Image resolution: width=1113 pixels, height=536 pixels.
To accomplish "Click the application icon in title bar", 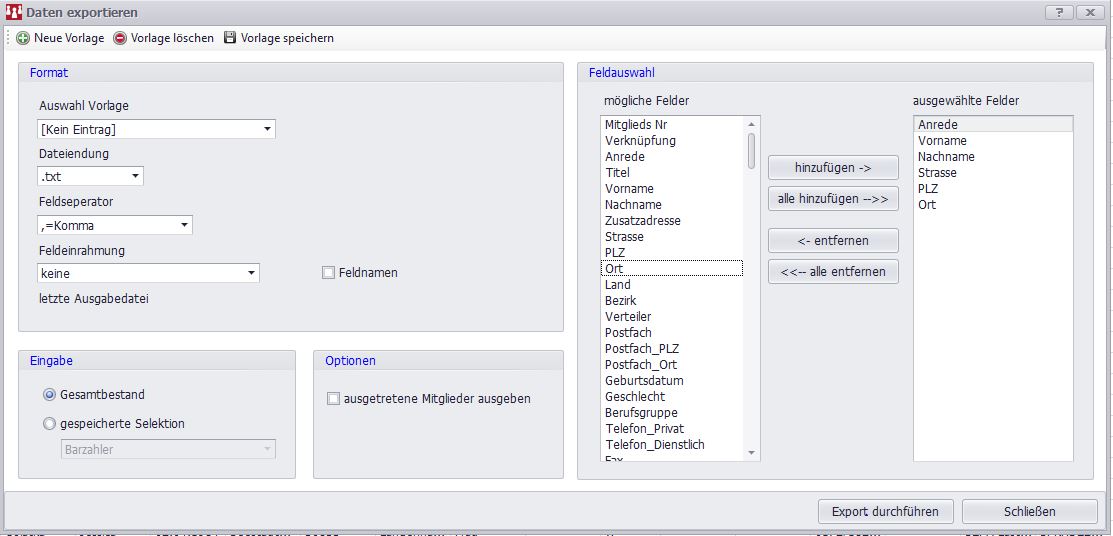I will [x=13, y=13].
